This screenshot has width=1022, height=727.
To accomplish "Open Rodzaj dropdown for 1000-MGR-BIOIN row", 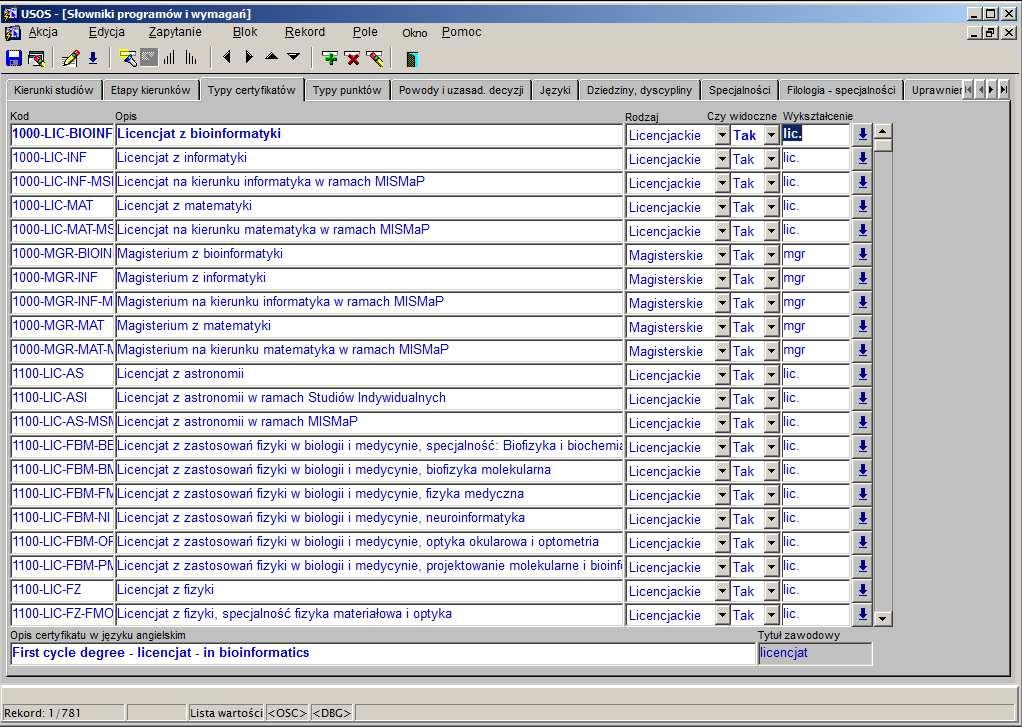I will tap(722, 255).
